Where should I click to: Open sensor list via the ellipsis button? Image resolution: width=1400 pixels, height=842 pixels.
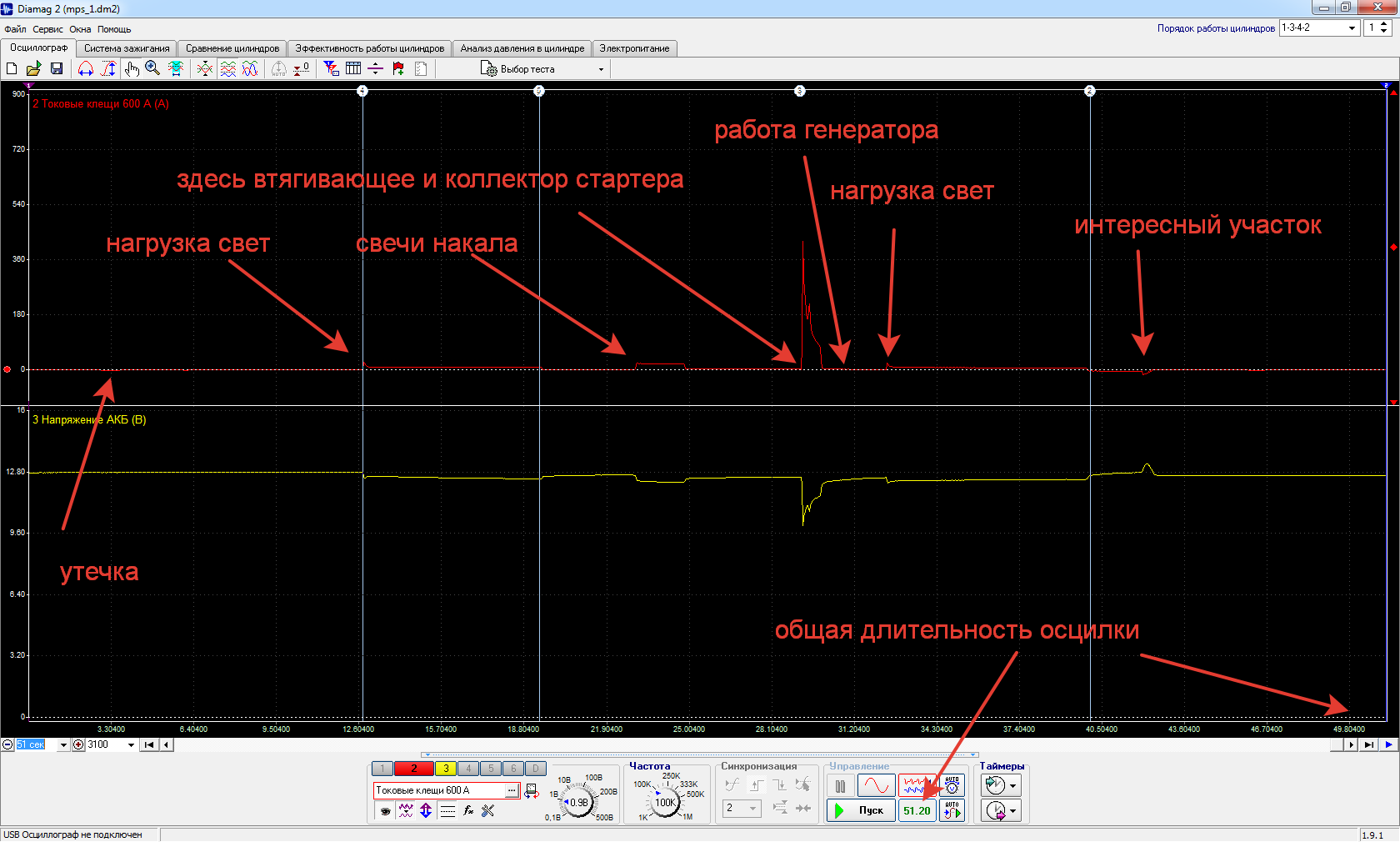(512, 790)
